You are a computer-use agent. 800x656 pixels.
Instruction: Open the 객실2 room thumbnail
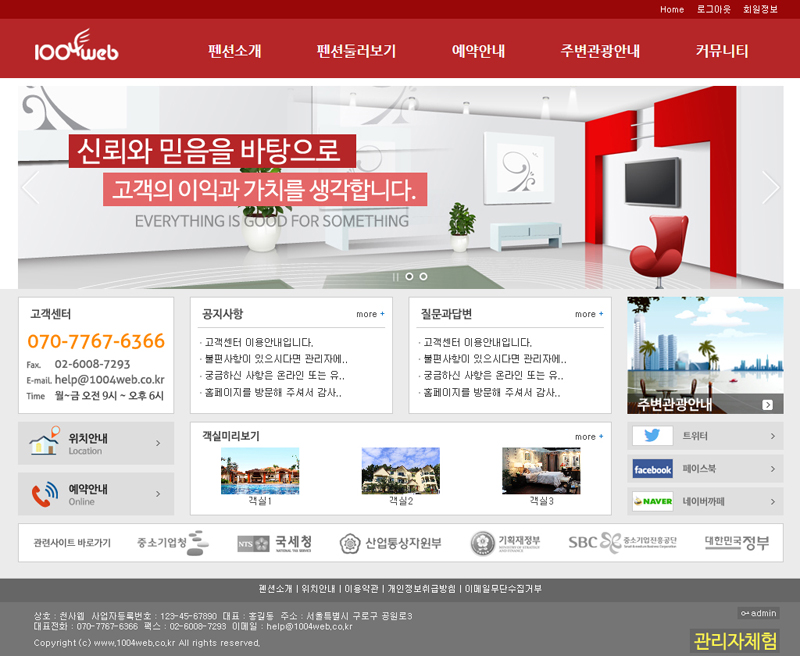click(x=400, y=471)
